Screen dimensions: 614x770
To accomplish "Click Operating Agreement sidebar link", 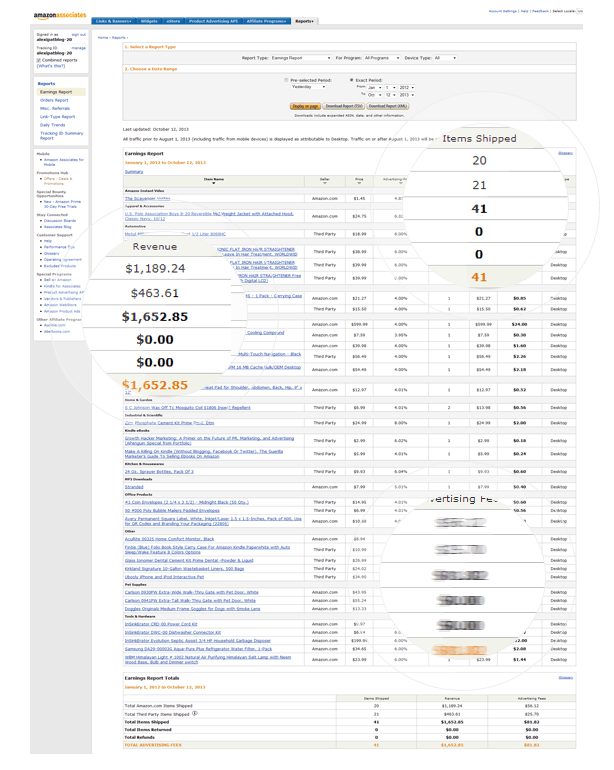I will click(63, 259).
